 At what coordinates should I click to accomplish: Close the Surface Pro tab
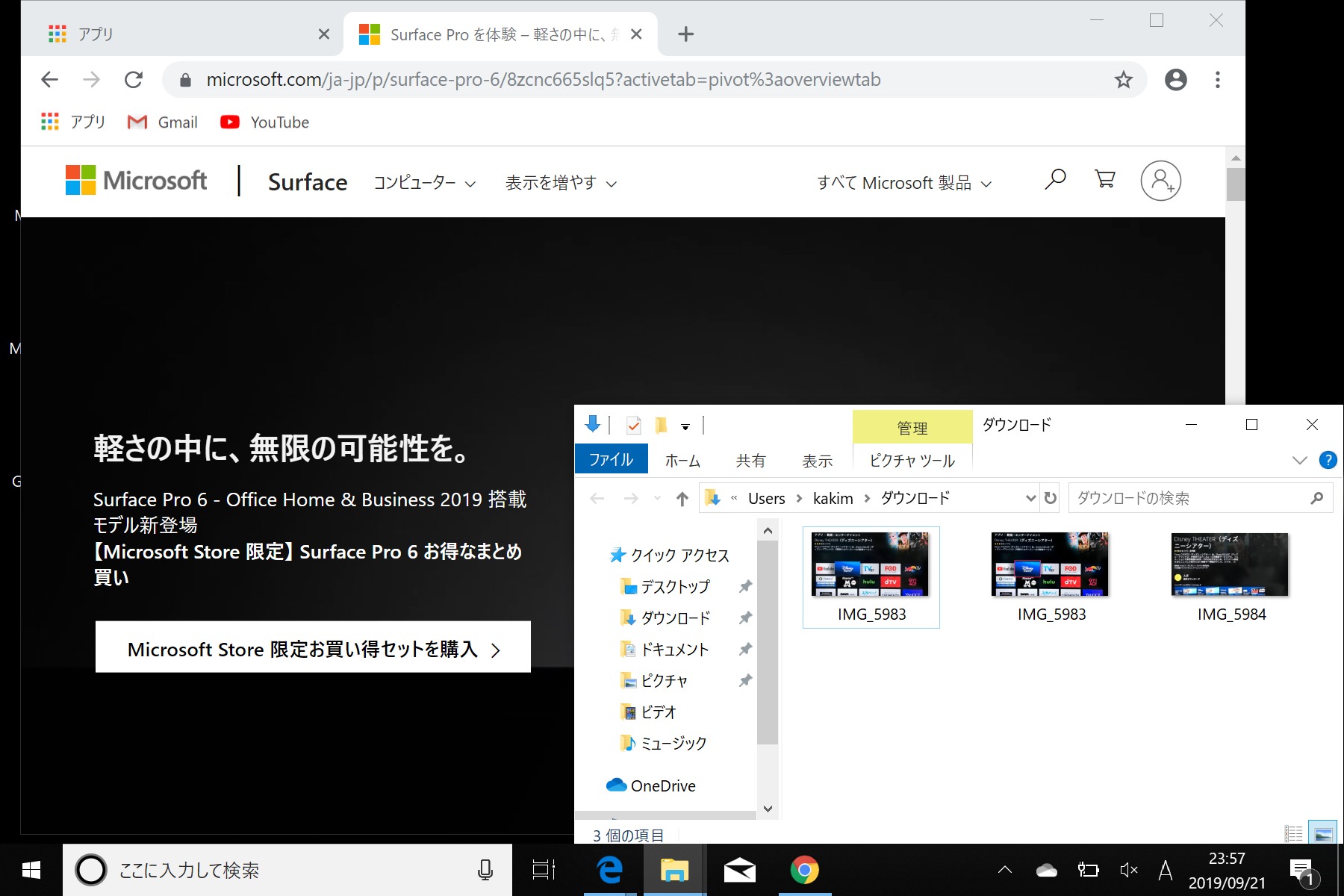tap(636, 34)
